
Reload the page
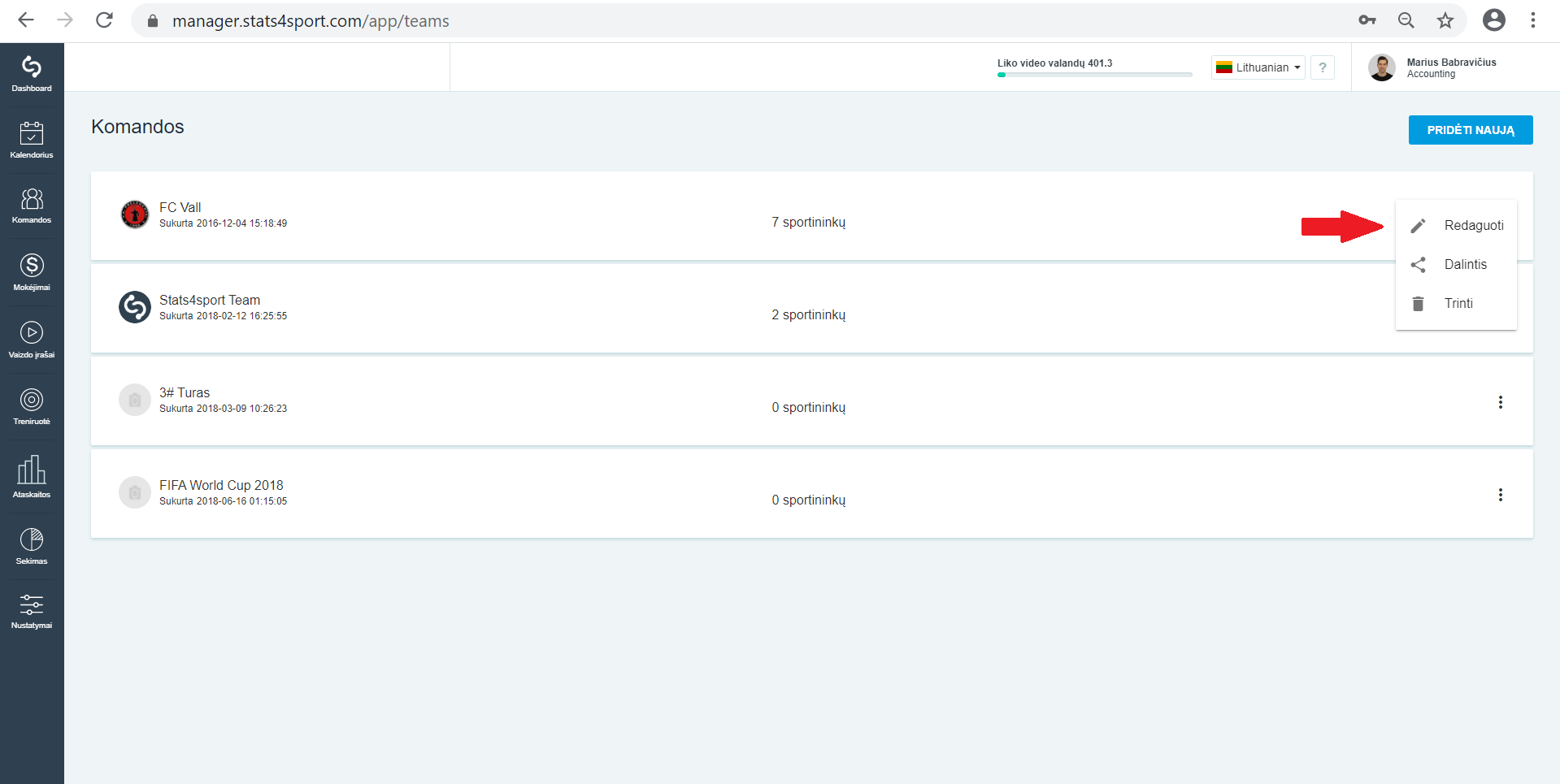104,20
